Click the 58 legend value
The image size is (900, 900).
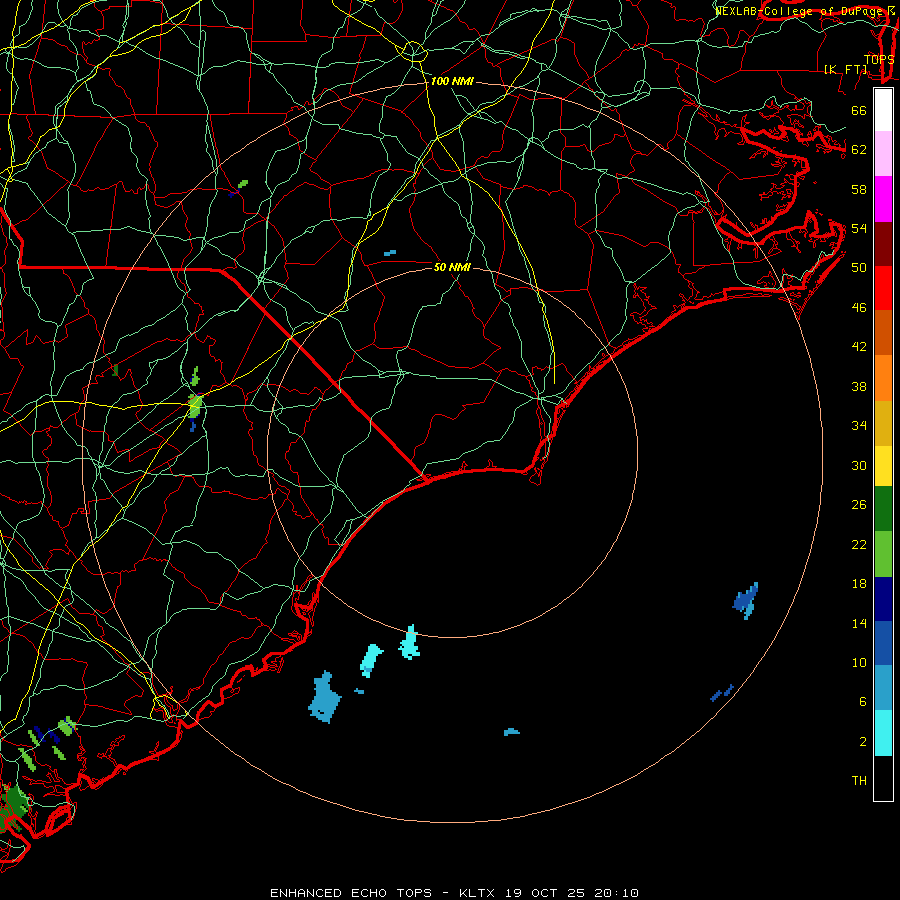coord(859,189)
